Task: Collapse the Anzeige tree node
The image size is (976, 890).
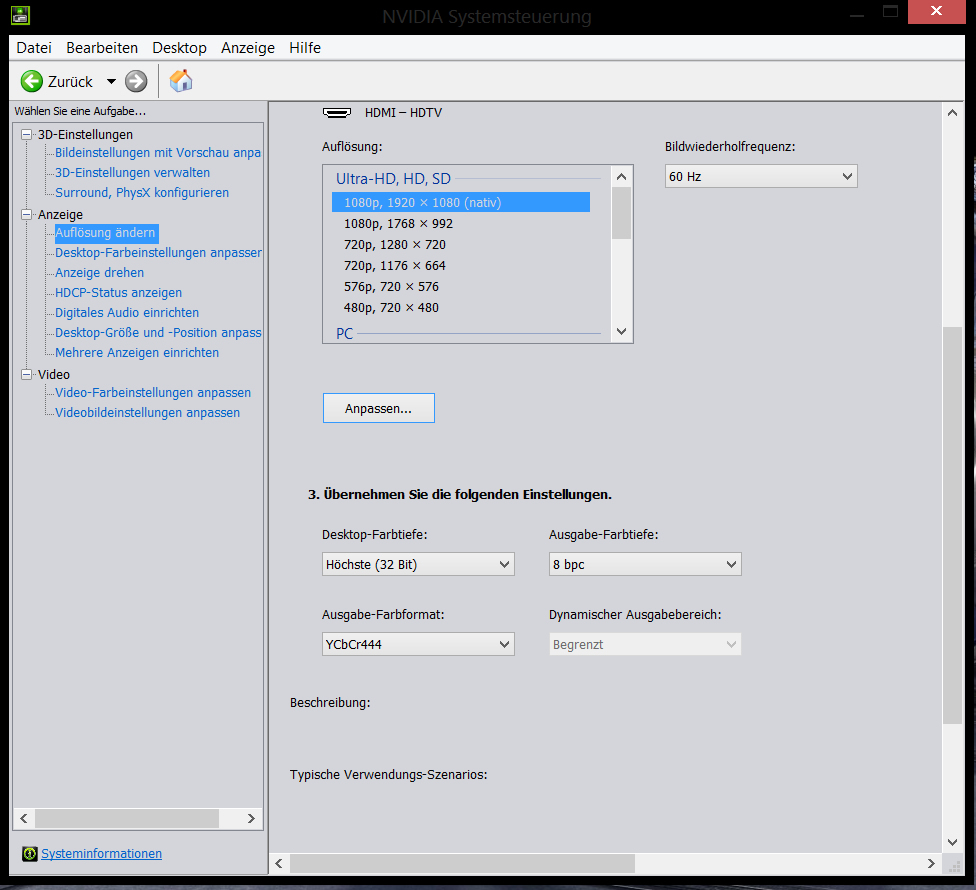Action: click(x=26, y=214)
